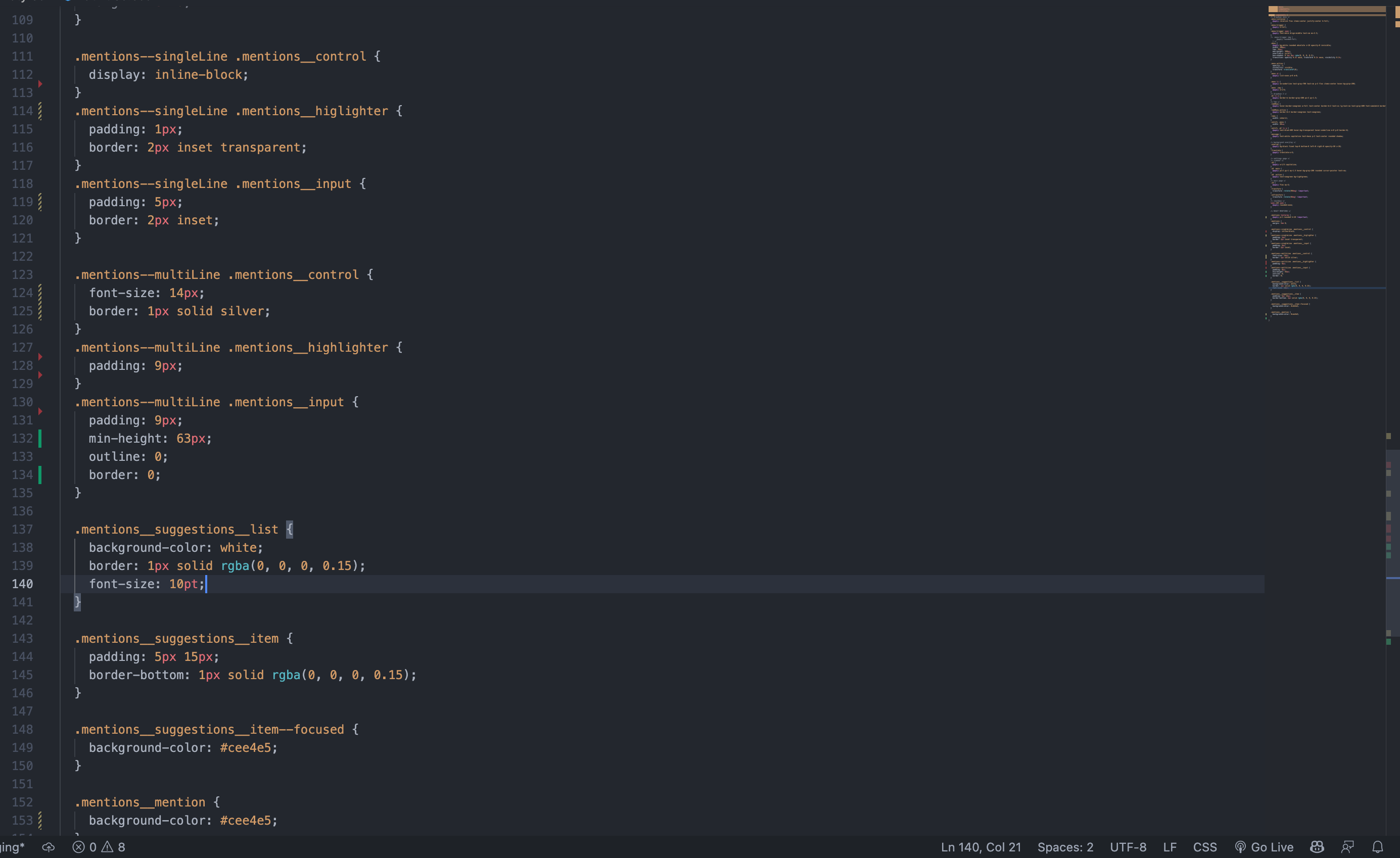Viewport: 1400px width, 858px height.
Task: Open line-ending selector labeled LF
Action: click(1171, 847)
